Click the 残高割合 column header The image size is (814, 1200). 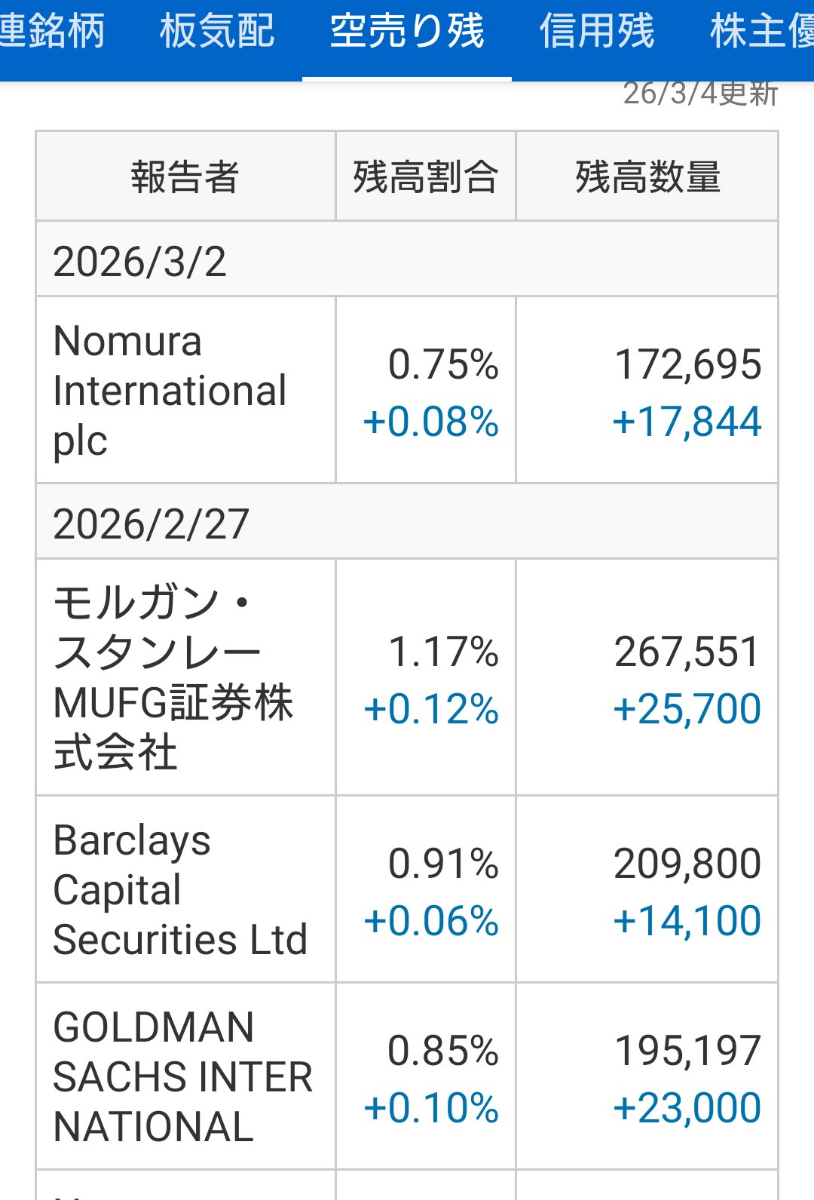[426, 177]
